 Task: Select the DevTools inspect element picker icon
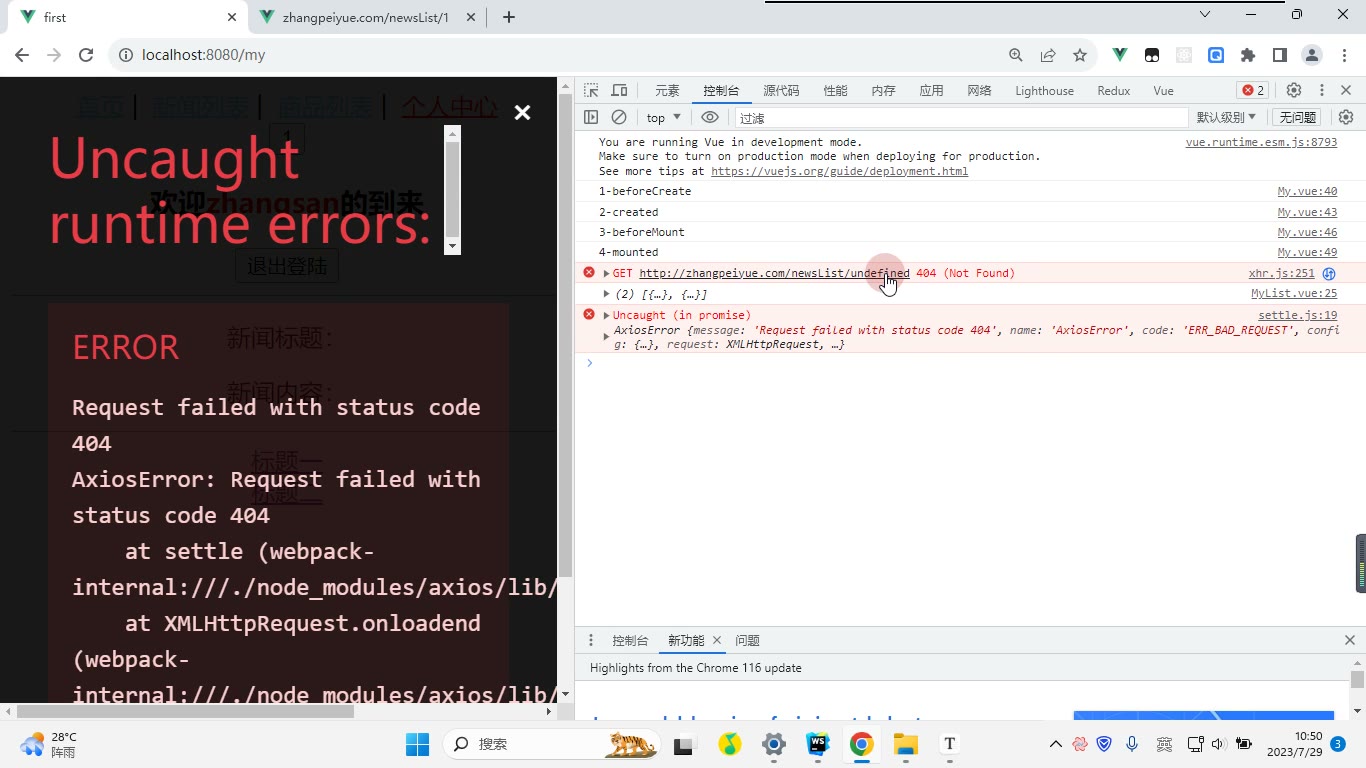tap(591, 90)
